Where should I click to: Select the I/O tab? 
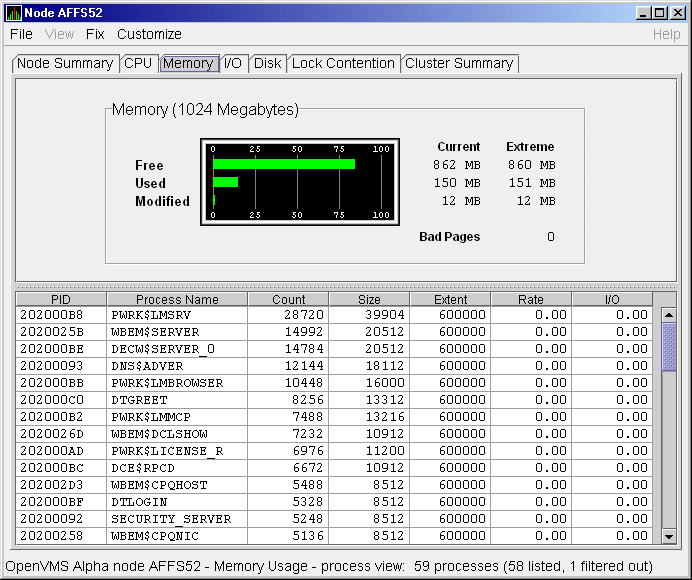[x=233, y=63]
